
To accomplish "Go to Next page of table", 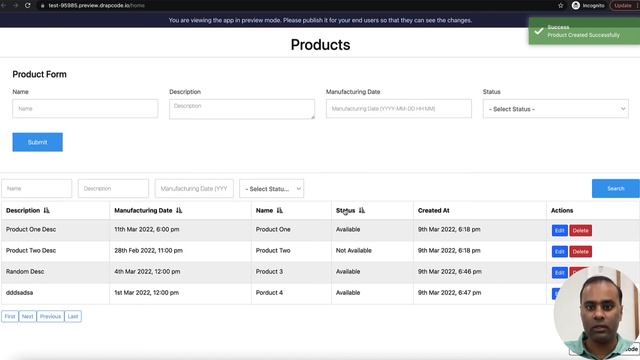I will pyautogui.click(x=27, y=316).
